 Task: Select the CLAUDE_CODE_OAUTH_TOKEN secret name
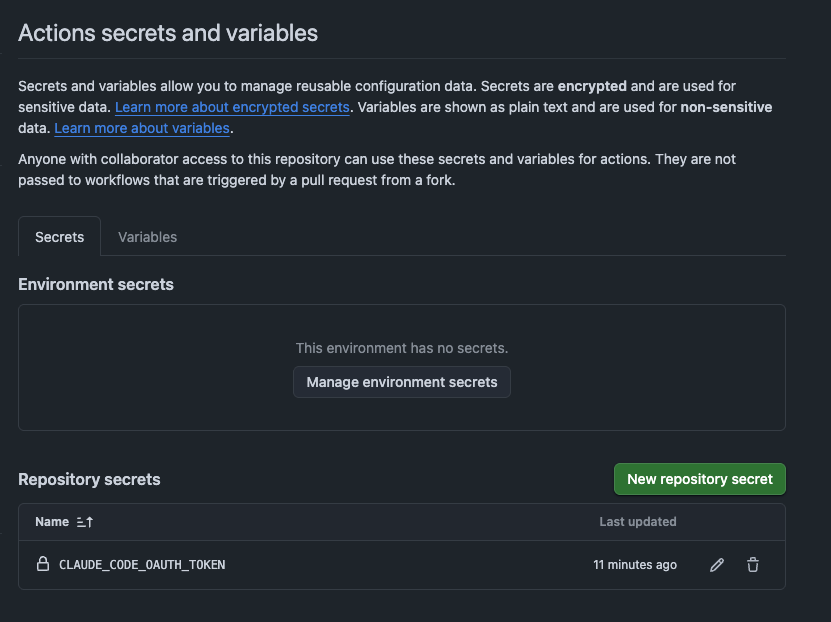click(x=141, y=564)
